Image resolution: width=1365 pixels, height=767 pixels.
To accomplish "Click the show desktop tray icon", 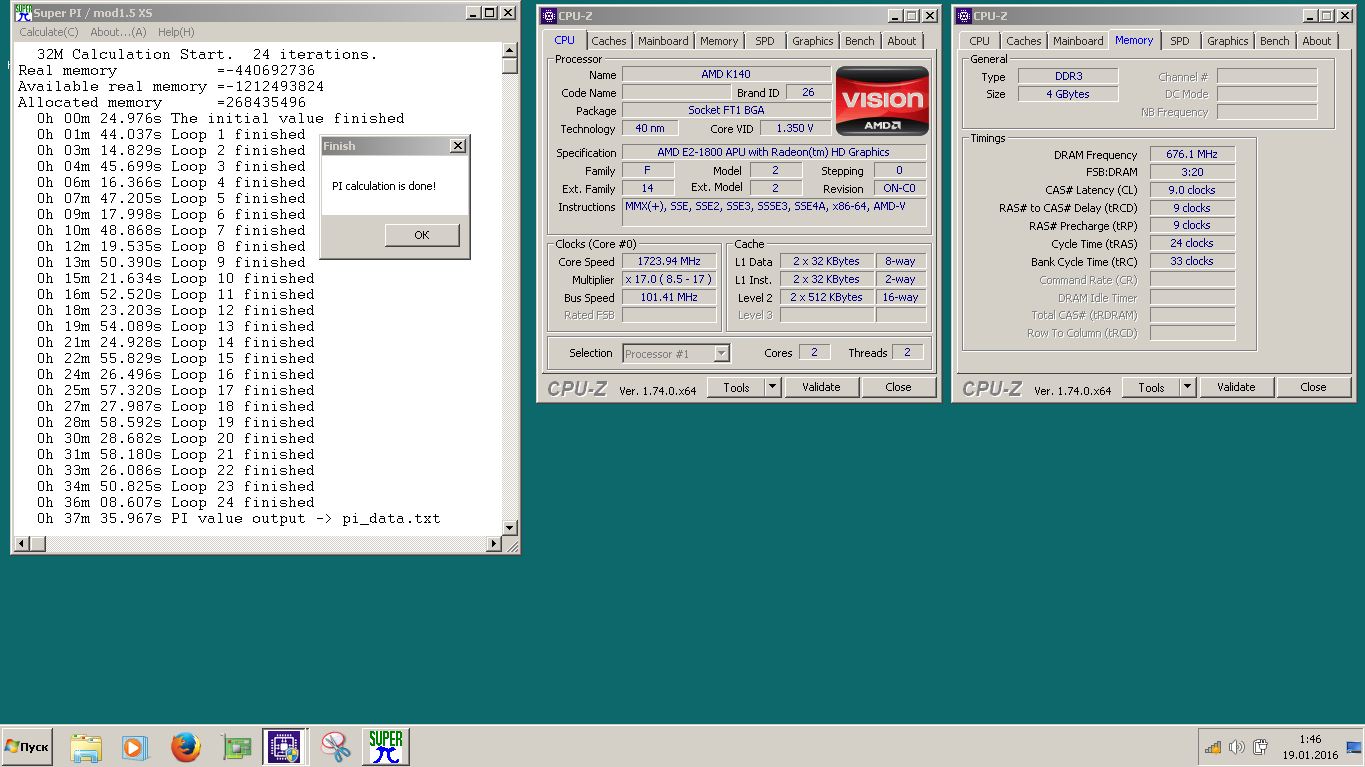I will pos(1354,747).
